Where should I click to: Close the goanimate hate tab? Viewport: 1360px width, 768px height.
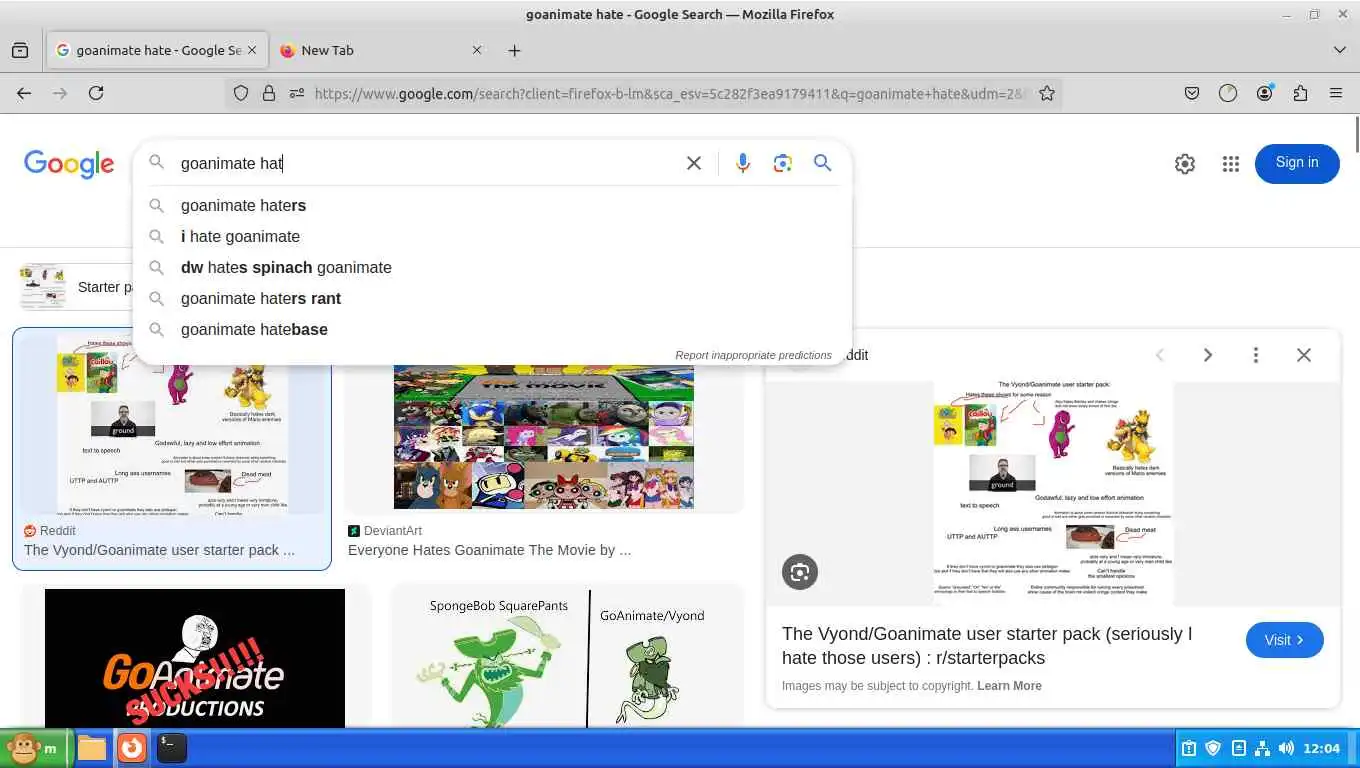coord(252,50)
